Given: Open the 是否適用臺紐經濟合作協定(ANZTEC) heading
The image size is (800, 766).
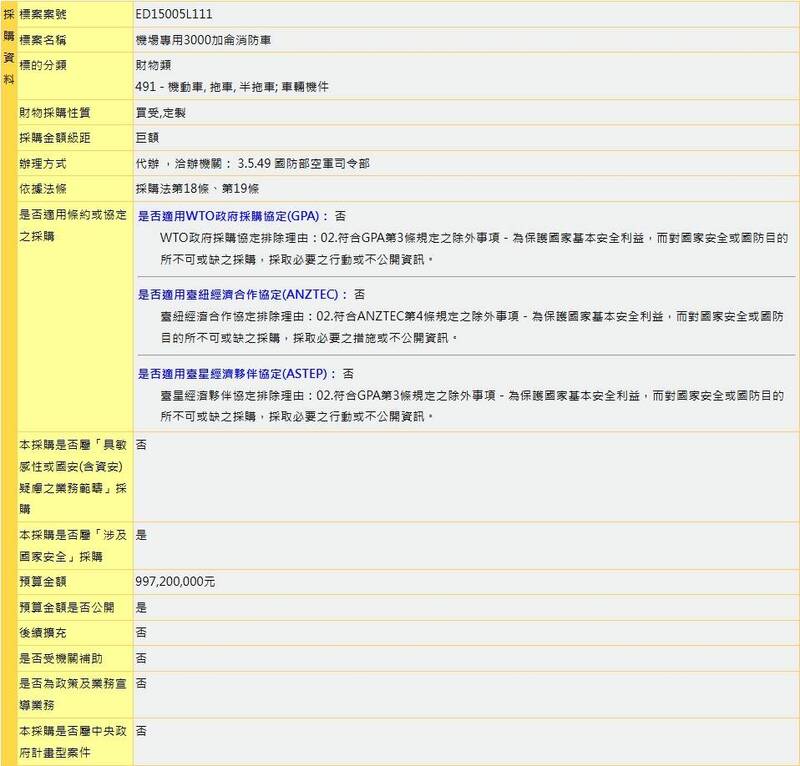Looking at the screenshot, I should pos(241,294).
